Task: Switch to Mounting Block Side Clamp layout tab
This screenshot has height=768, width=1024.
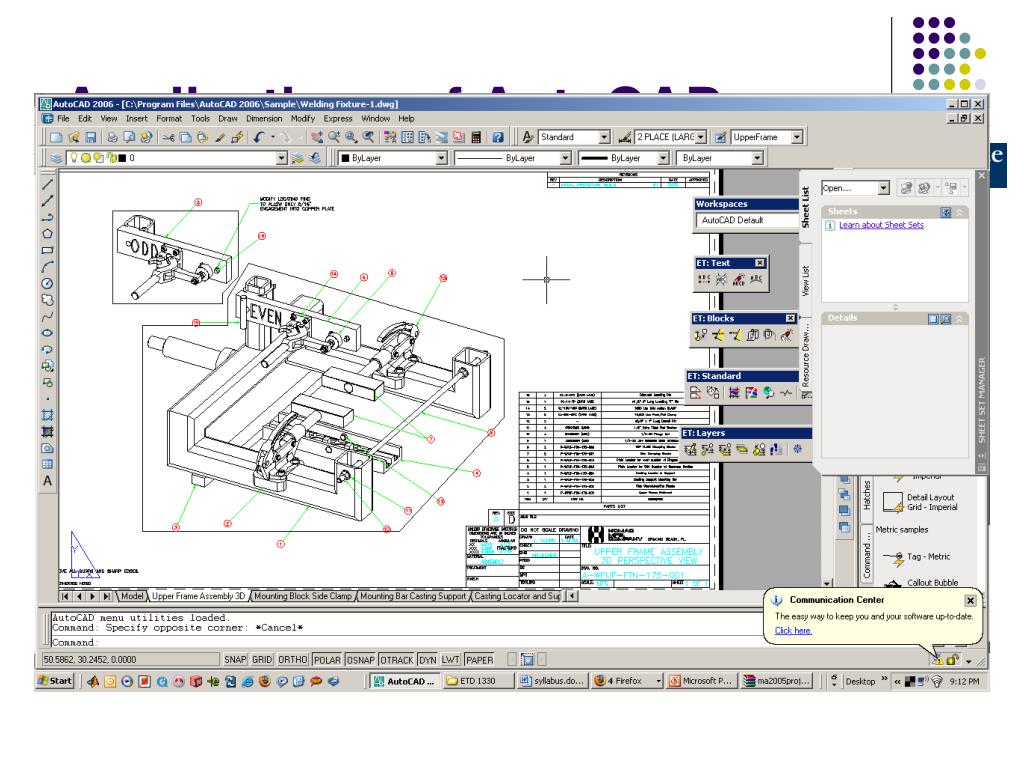Action: tap(303, 596)
